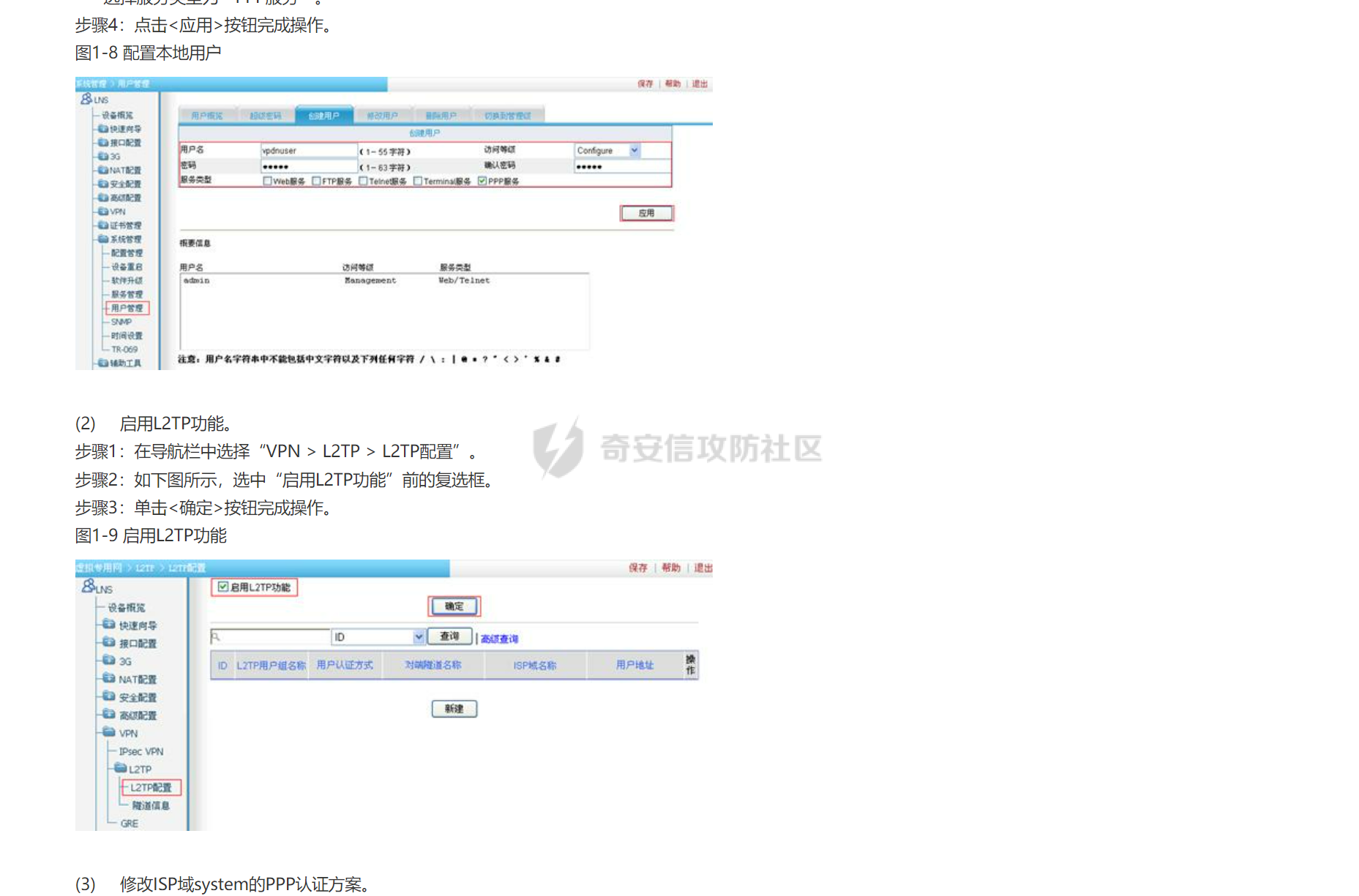Viewport: 1359px width, 896px height.
Task: Toggle the 启用L2TP功能 checkbox
Action: (x=223, y=587)
